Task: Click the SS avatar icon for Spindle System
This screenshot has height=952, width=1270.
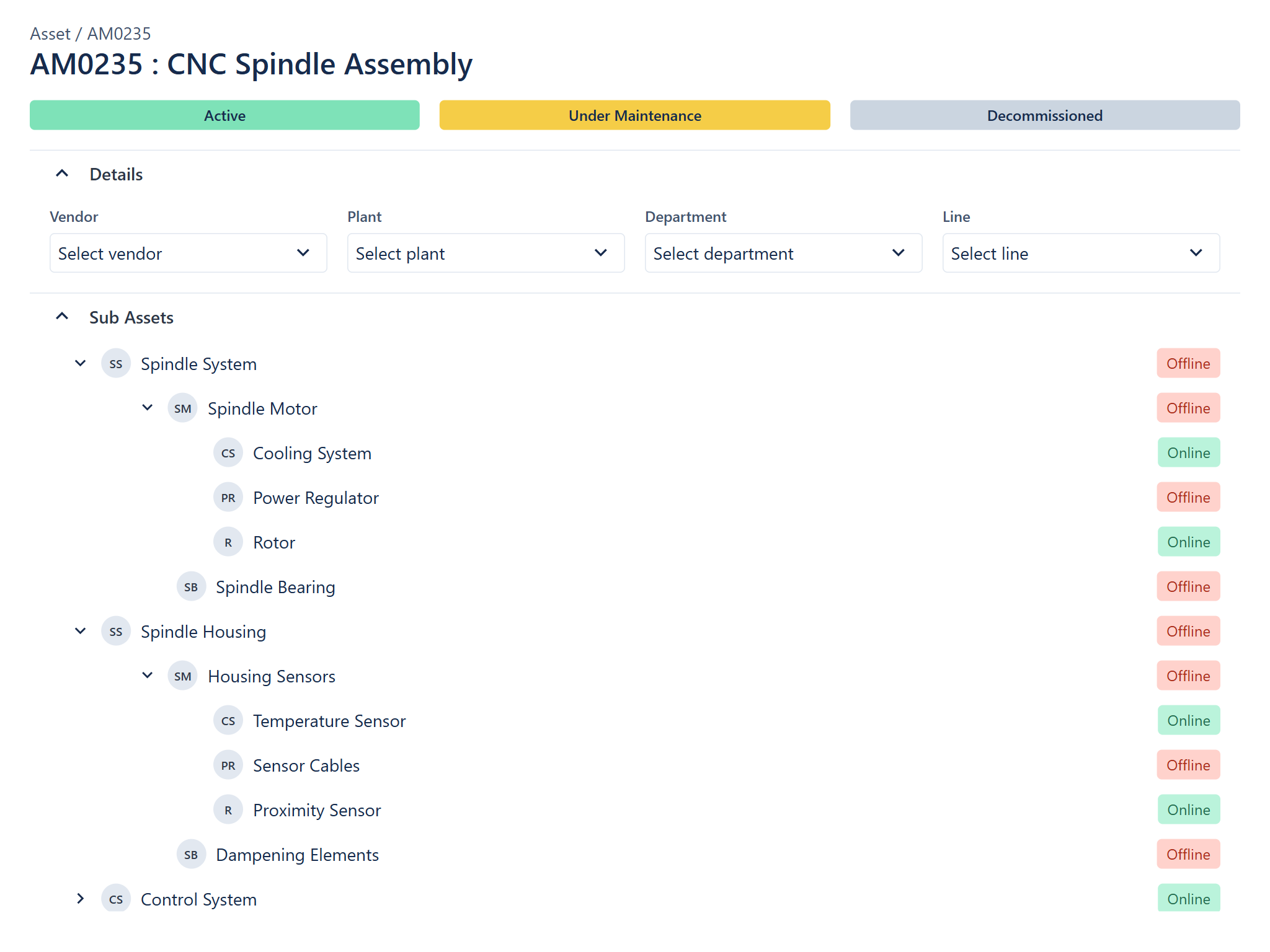Action: click(x=116, y=364)
